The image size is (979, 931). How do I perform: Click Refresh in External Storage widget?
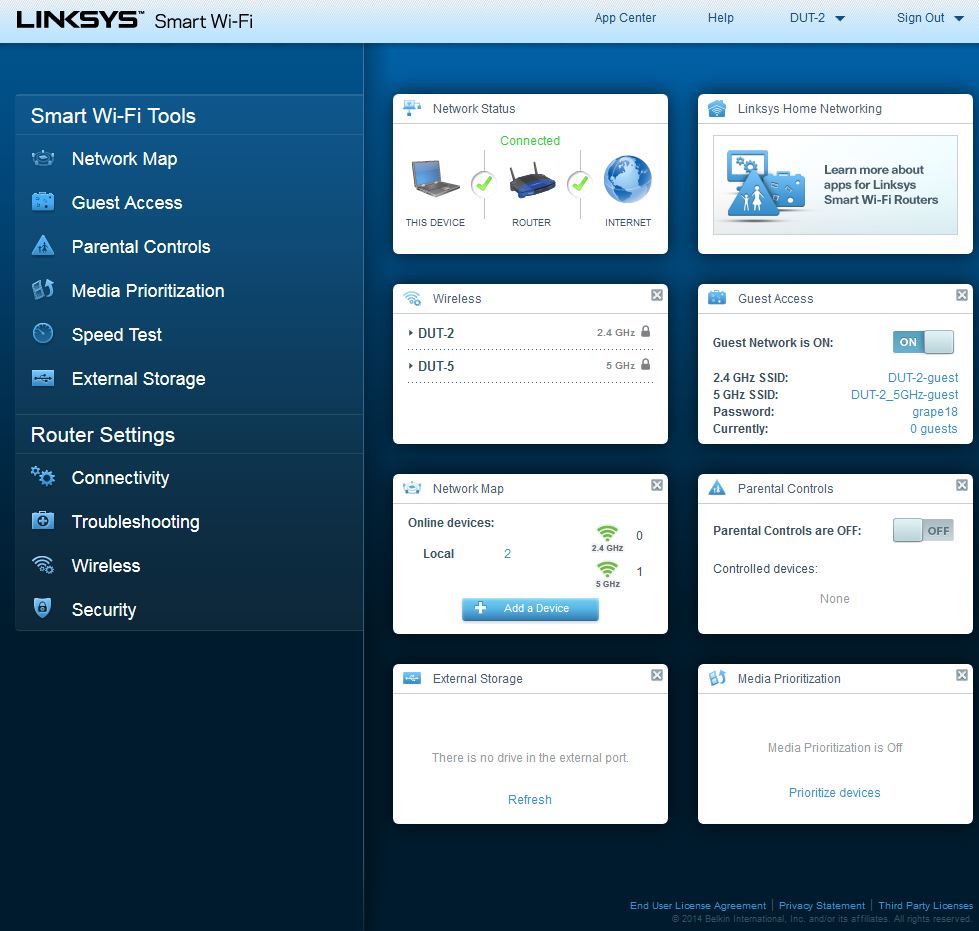tap(529, 799)
